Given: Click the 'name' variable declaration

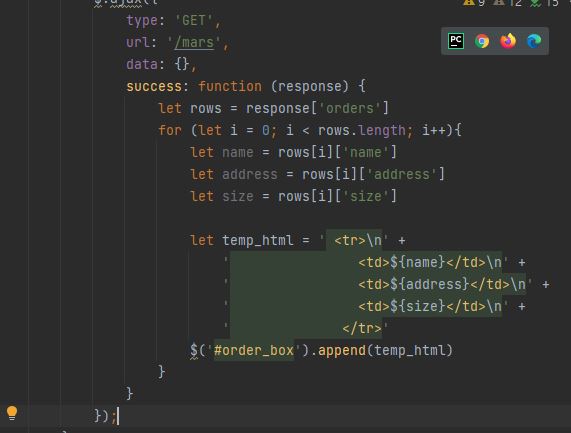Looking at the screenshot, I should coord(237,152).
